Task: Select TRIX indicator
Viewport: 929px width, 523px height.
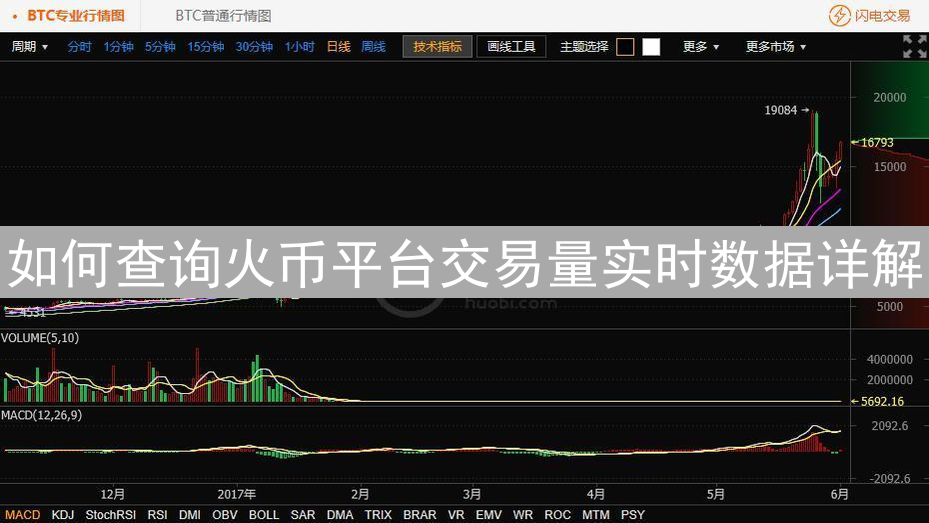Action: 378,515
